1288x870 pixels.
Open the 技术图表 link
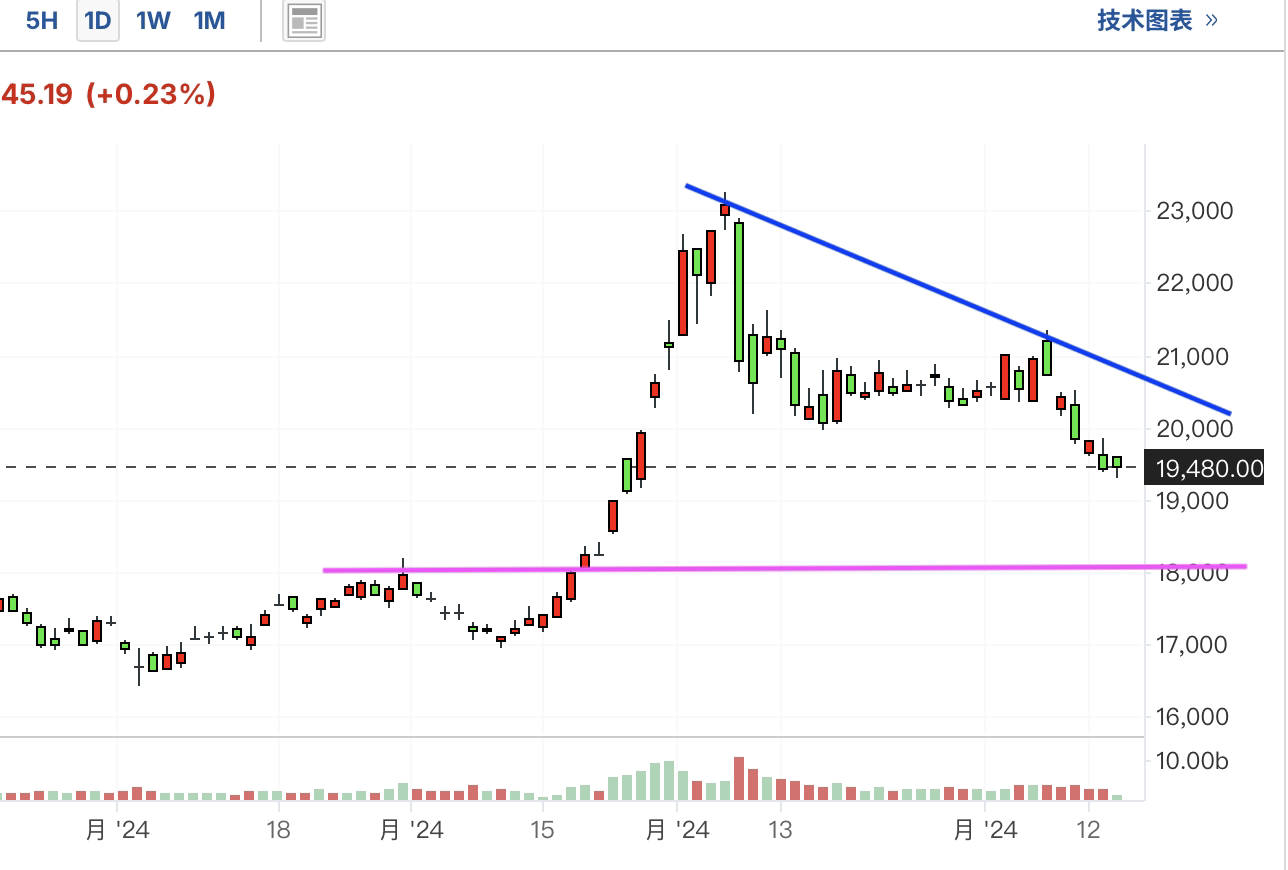(1157, 20)
